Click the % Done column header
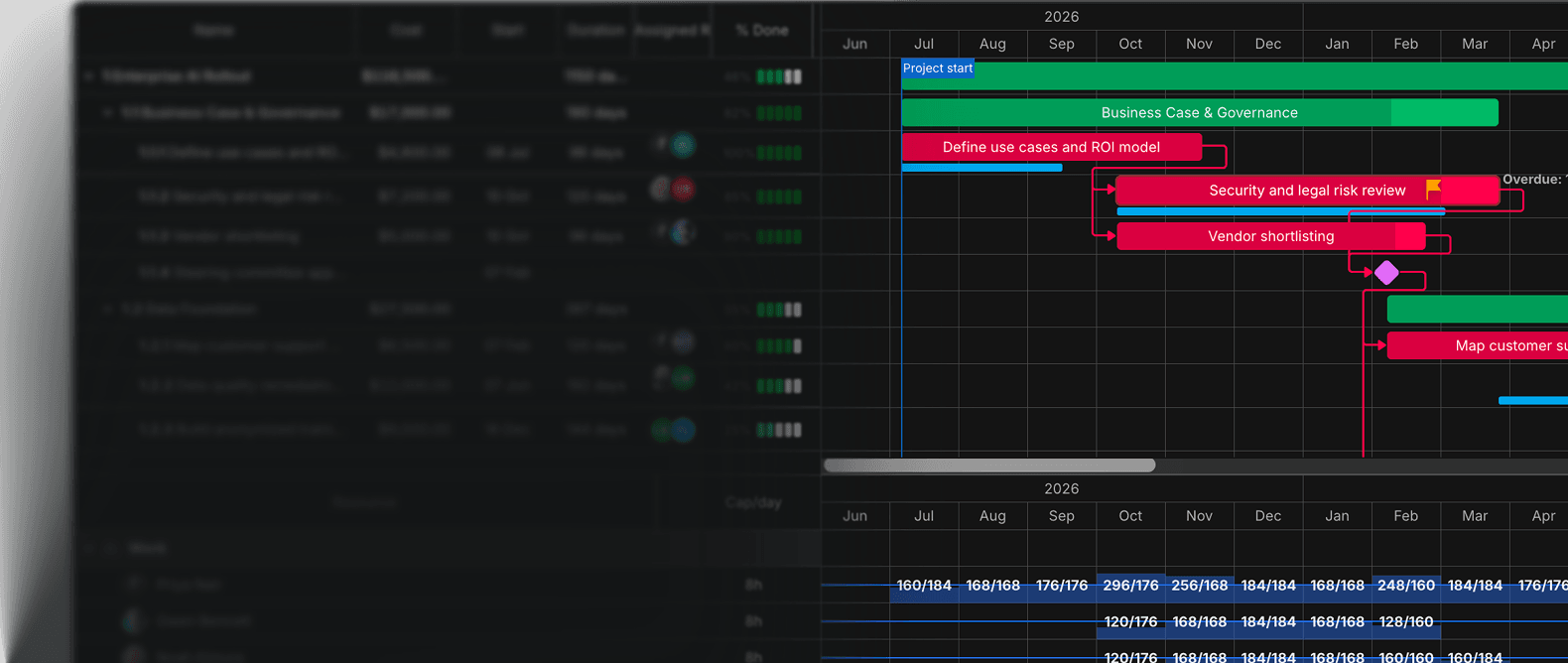 [762, 31]
